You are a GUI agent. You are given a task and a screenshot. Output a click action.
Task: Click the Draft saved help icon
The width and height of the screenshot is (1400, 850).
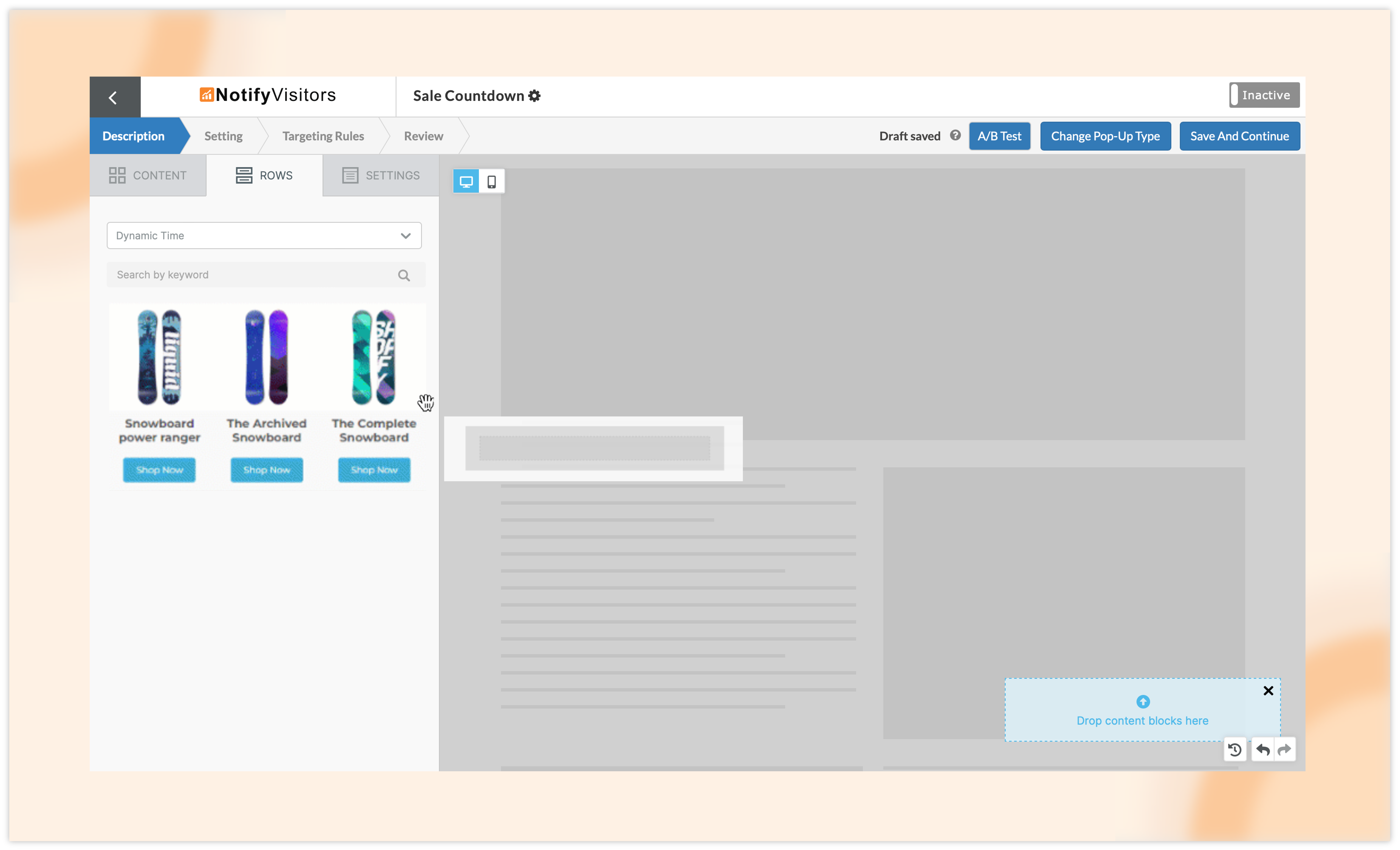pyautogui.click(x=955, y=135)
